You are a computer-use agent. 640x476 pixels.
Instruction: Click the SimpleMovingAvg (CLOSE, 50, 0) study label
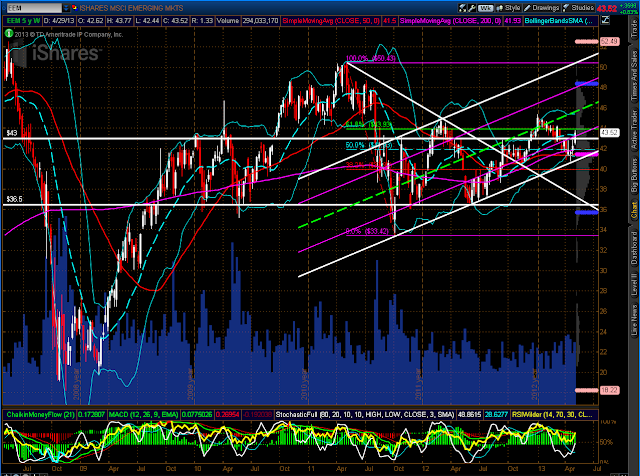tap(331, 20)
